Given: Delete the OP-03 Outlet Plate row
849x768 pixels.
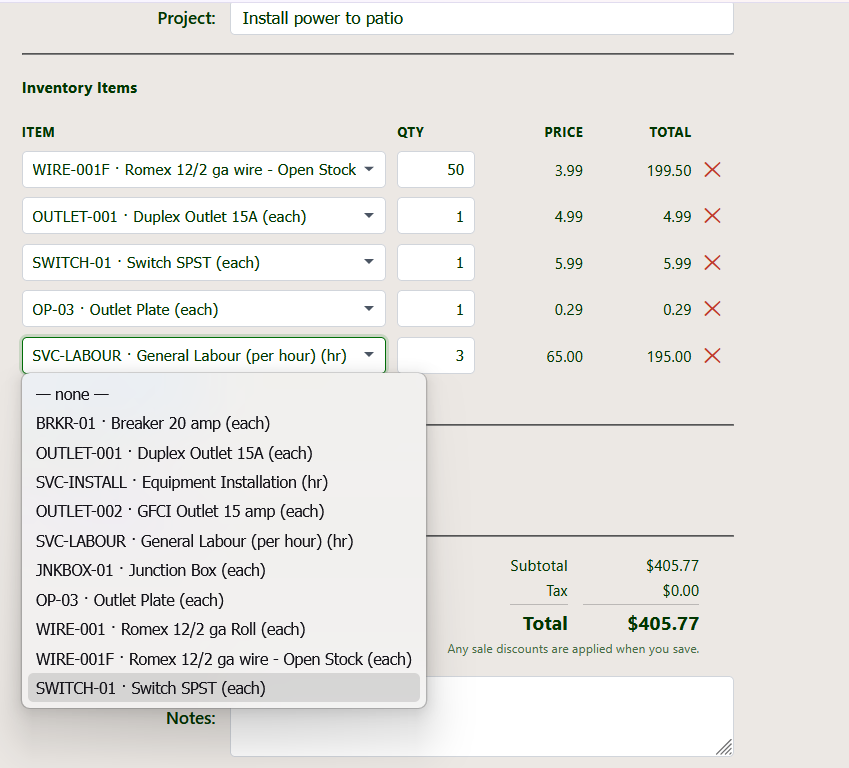Looking at the screenshot, I should tap(712, 309).
